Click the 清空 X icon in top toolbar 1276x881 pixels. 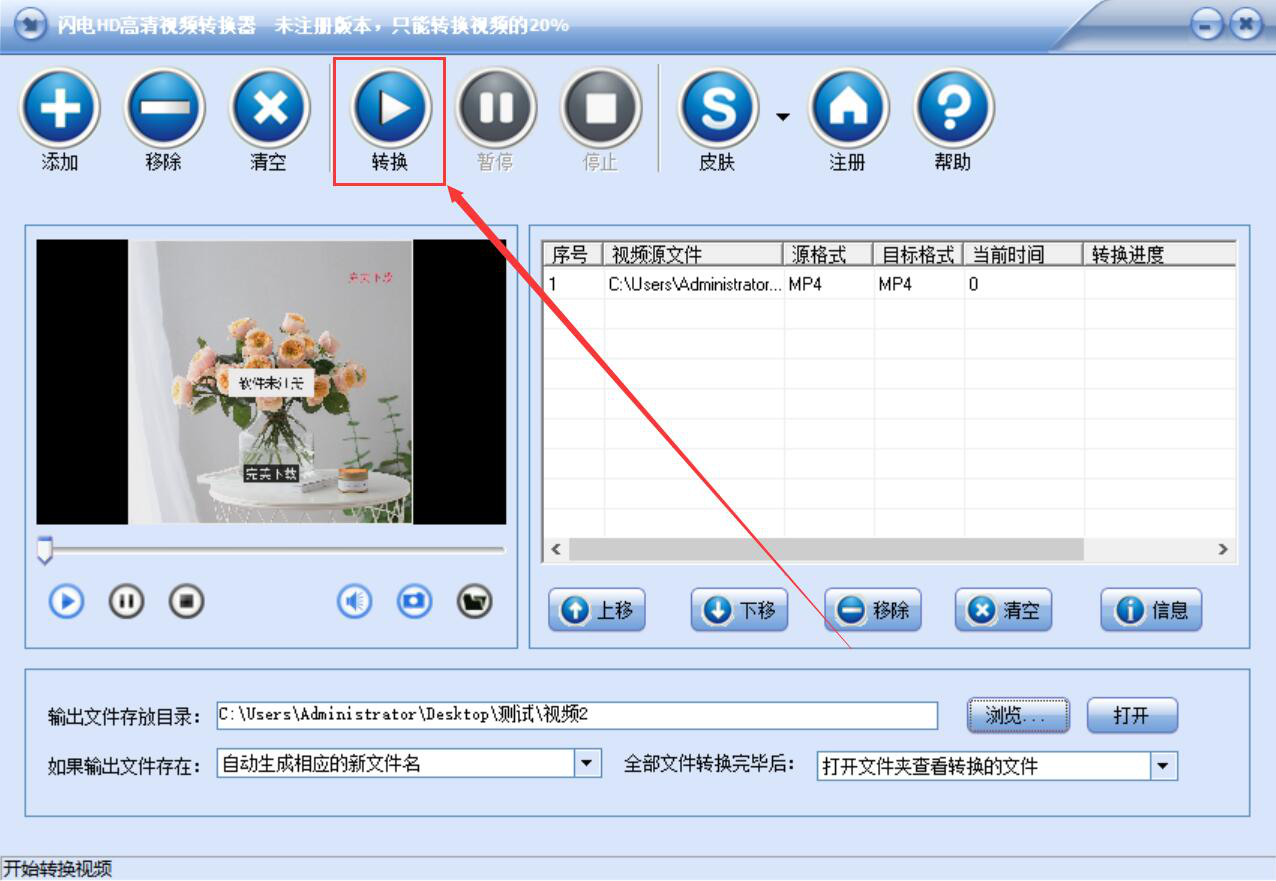tap(269, 107)
